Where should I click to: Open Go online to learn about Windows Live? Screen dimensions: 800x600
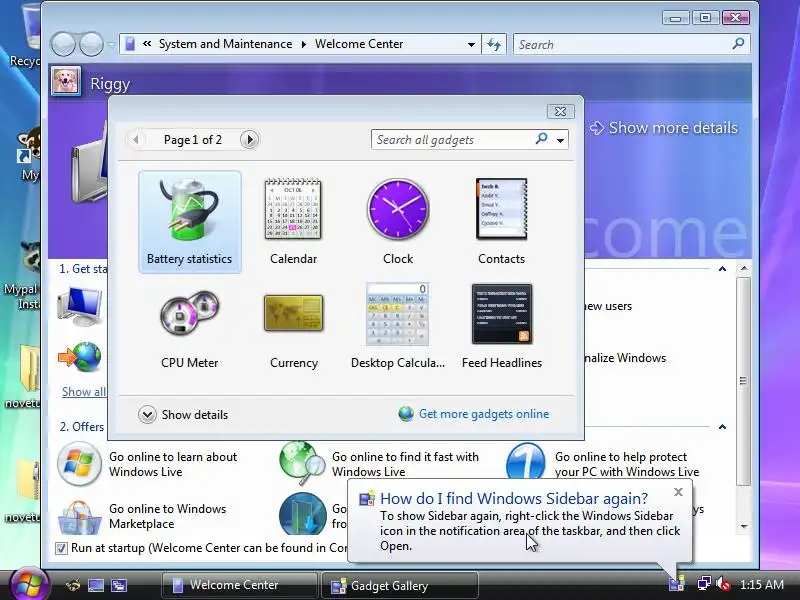pos(173,464)
